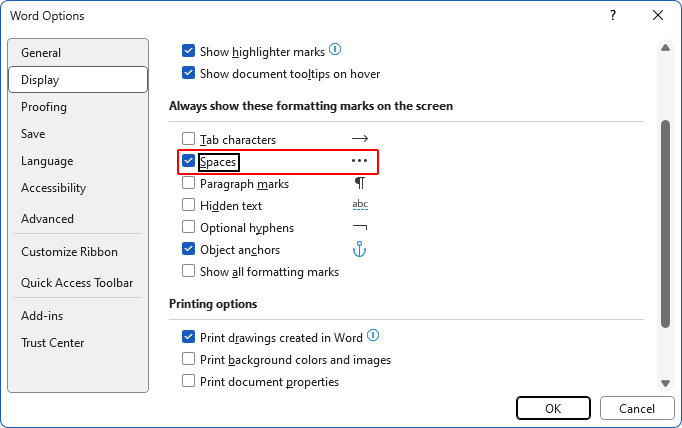Switch to the Advanced category
The height and width of the screenshot is (428, 682).
(47, 218)
